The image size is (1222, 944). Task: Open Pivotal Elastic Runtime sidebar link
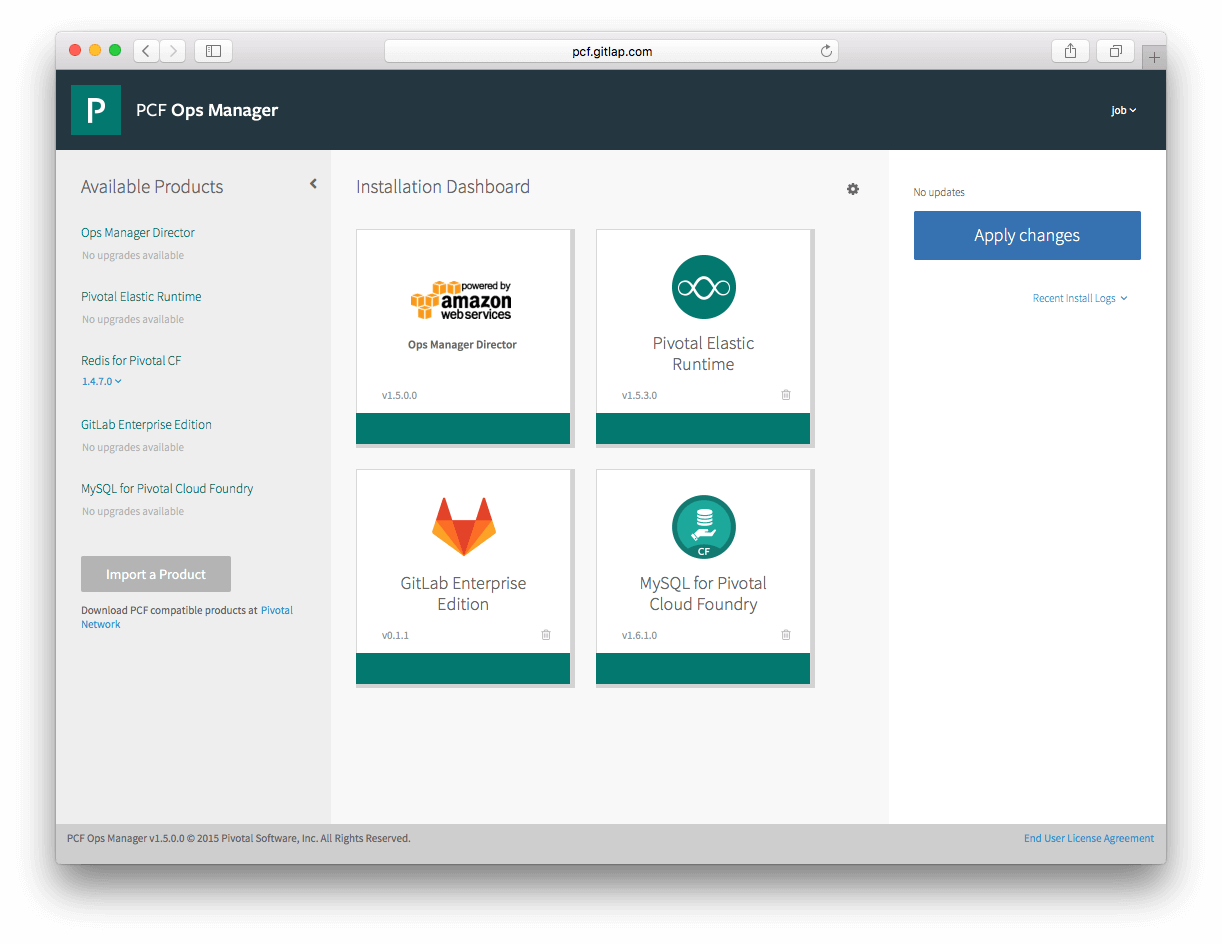141,297
